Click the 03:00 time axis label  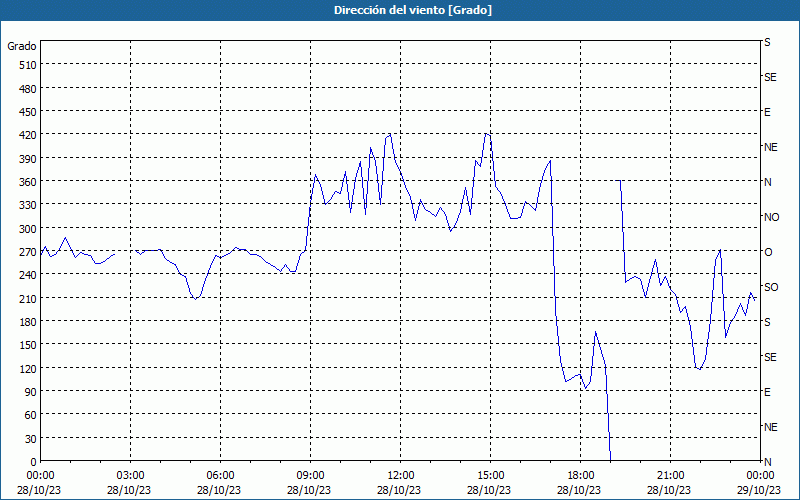point(131,476)
